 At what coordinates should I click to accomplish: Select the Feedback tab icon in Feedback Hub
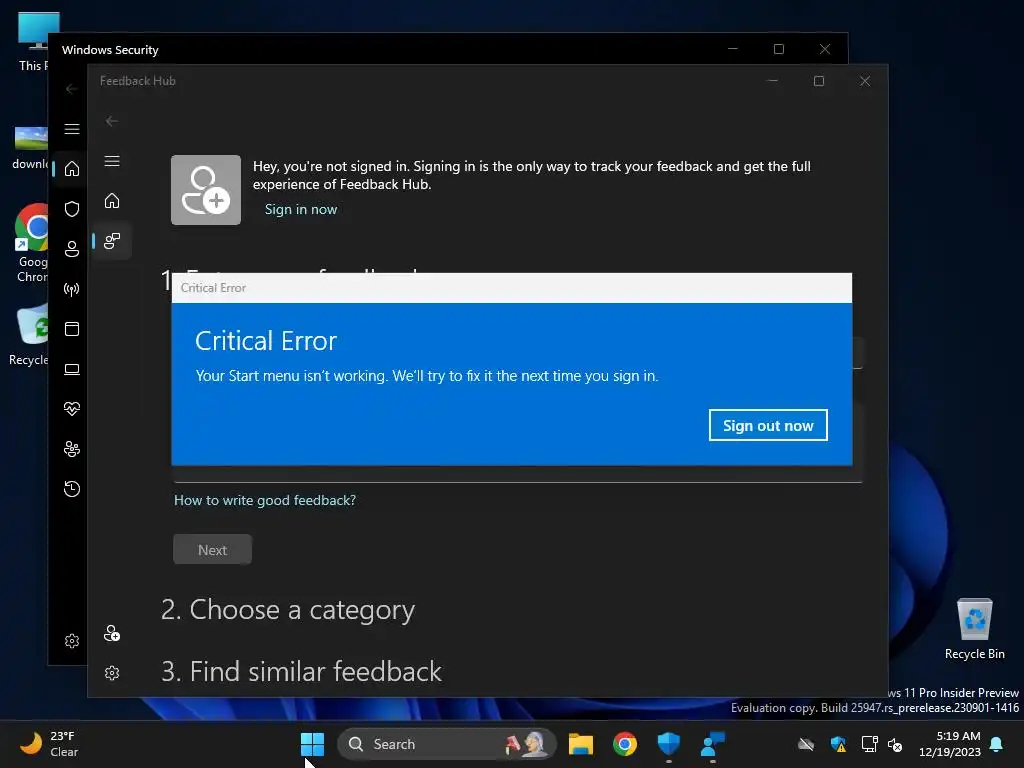112,241
